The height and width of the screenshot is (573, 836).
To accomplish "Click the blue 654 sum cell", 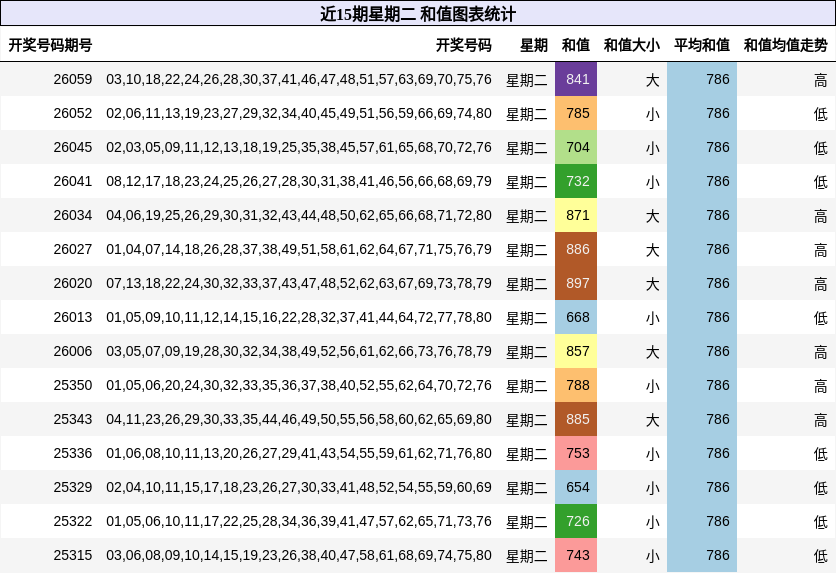I will coord(576,488).
